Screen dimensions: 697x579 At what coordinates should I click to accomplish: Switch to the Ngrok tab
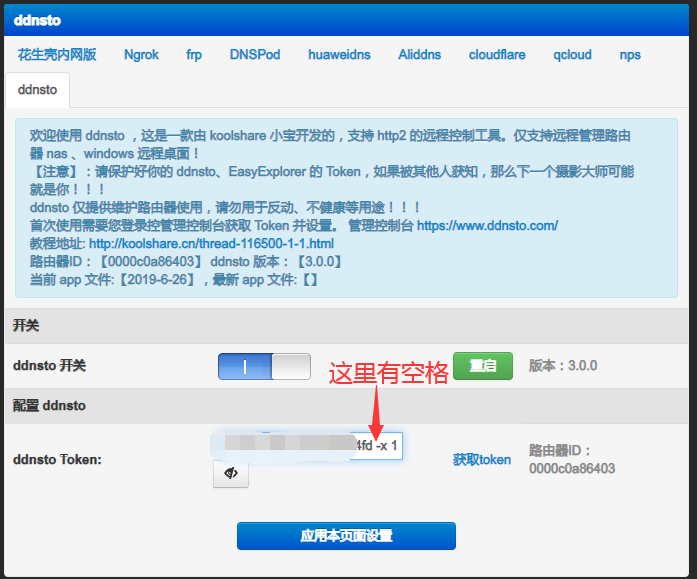[x=142, y=55]
